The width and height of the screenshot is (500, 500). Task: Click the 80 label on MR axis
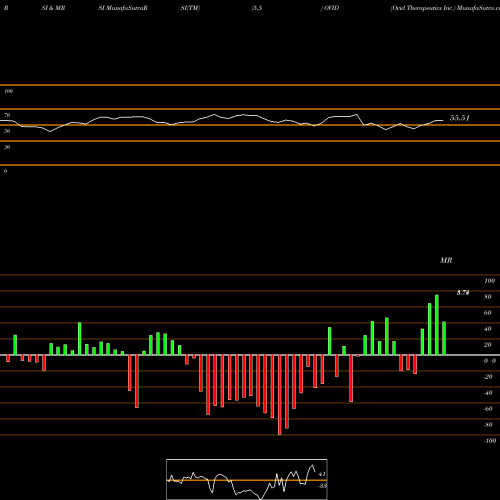coord(488,297)
